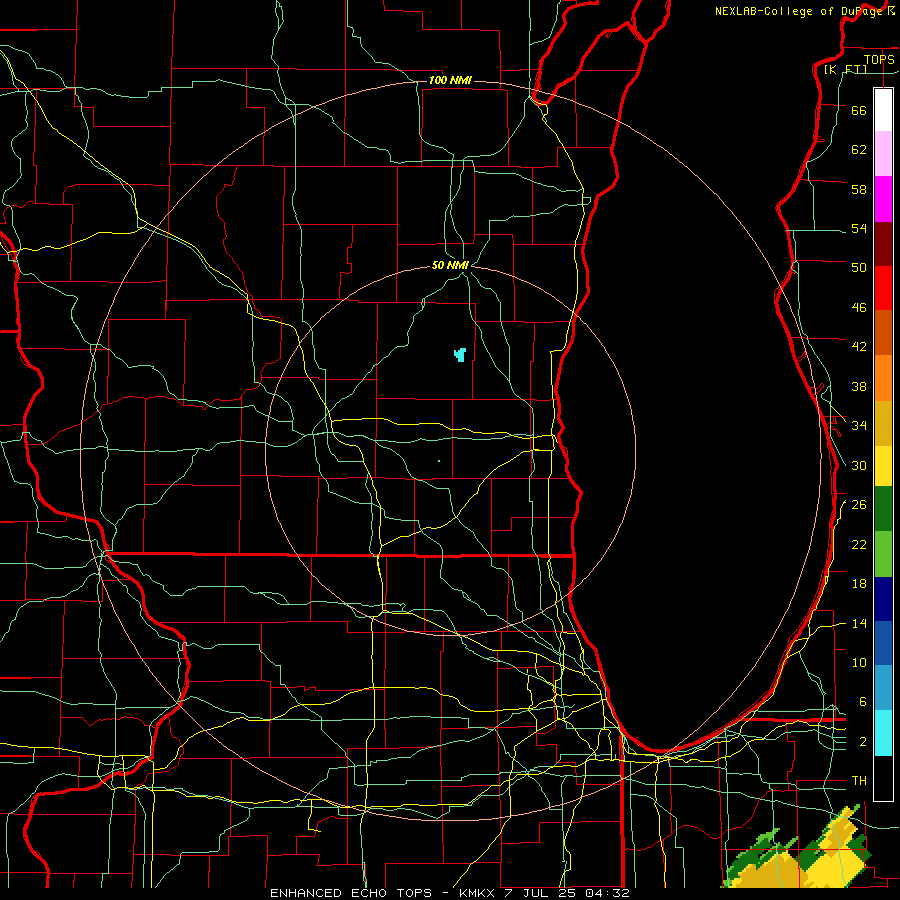Click the "42" legend value
The height and width of the screenshot is (900, 900).
pos(859,346)
